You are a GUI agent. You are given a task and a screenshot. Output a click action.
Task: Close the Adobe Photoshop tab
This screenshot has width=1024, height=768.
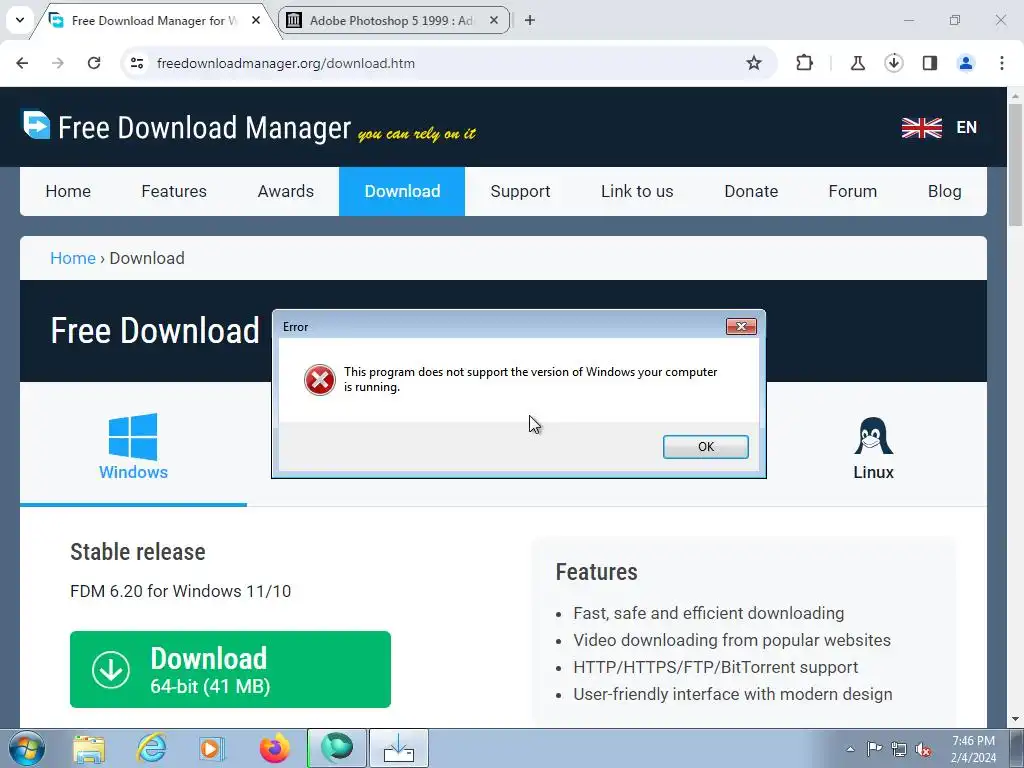point(494,20)
